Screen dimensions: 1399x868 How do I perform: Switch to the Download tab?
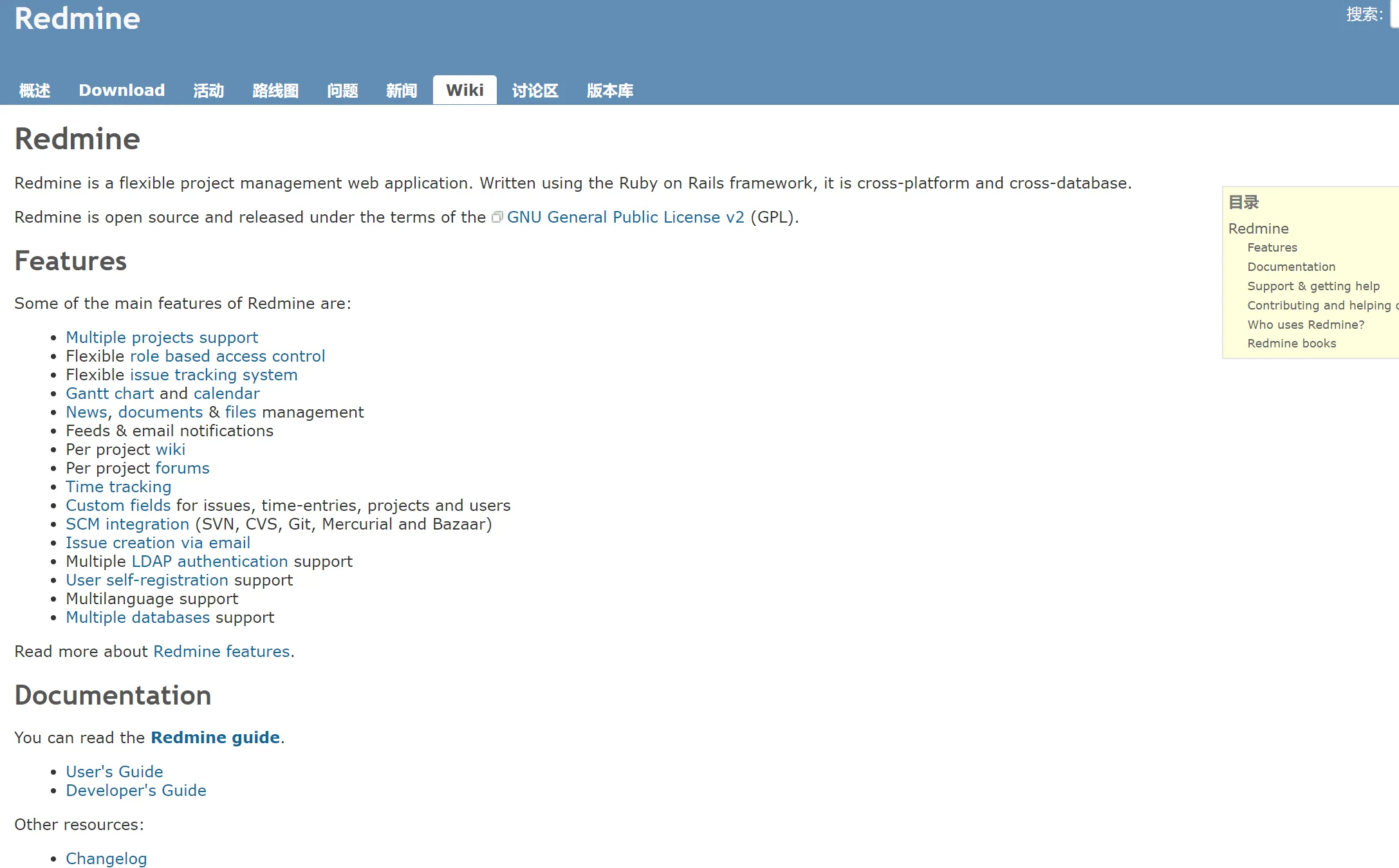122,90
